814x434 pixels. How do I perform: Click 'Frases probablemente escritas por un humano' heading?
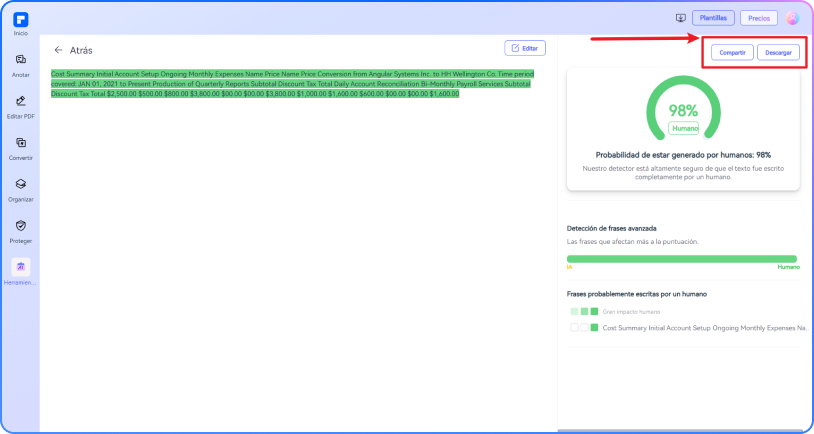(636, 294)
